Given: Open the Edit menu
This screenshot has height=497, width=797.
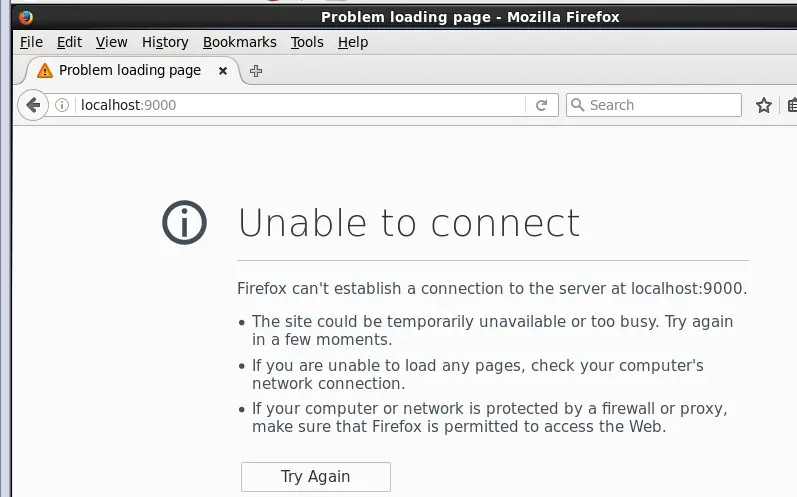Looking at the screenshot, I should click(x=69, y=42).
